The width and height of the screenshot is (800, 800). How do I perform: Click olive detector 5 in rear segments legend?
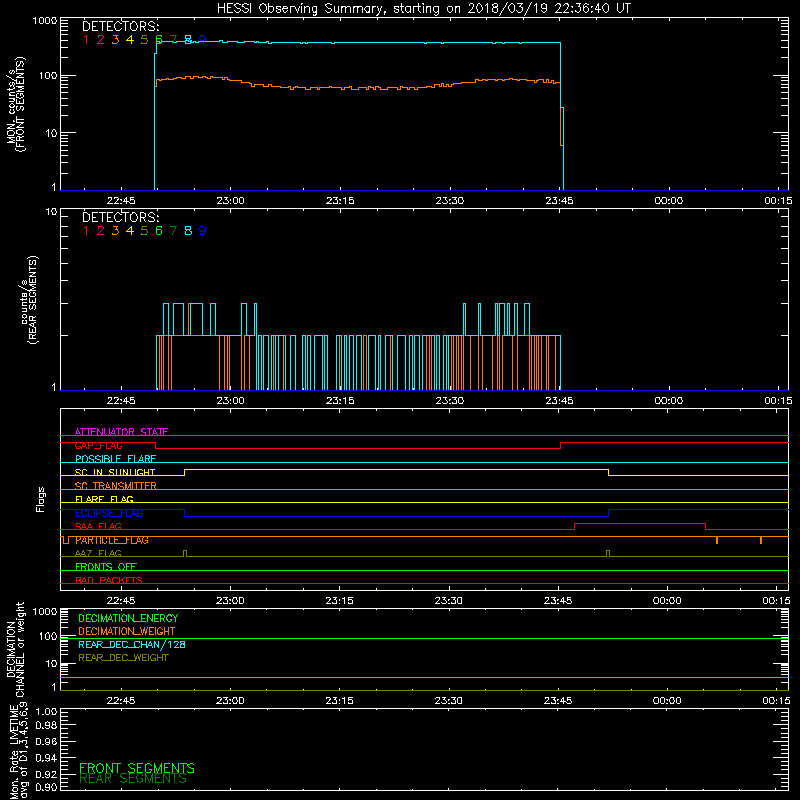pos(144,231)
